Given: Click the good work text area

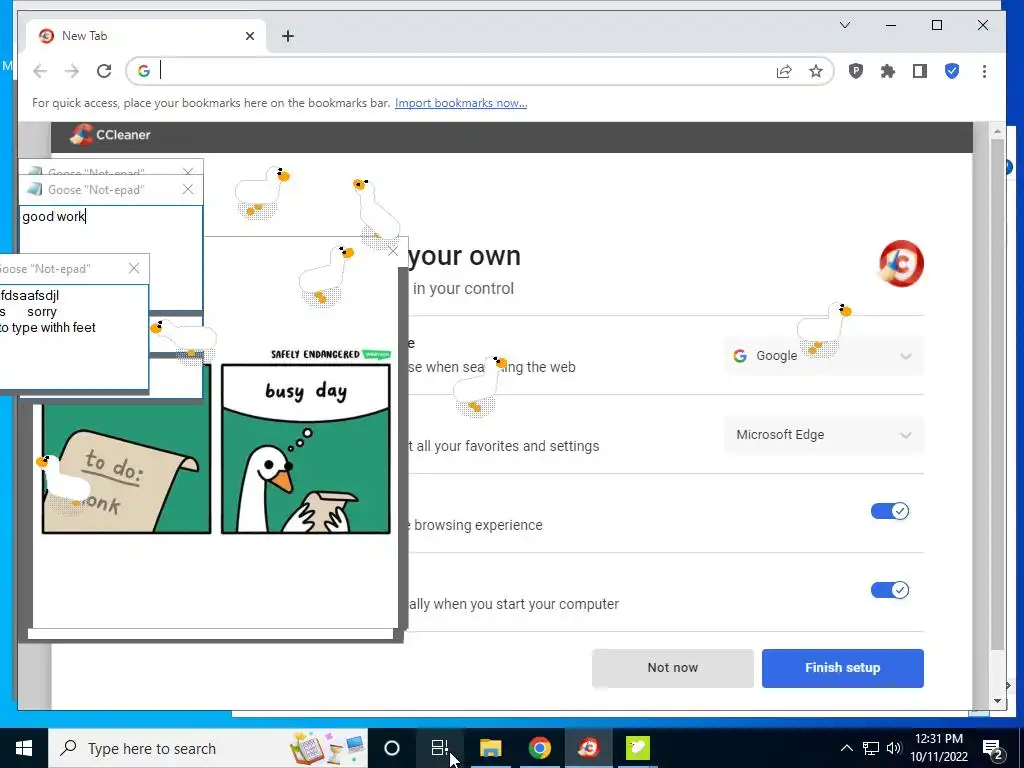Looking at the screenshot, I should (x=111, y=230).
